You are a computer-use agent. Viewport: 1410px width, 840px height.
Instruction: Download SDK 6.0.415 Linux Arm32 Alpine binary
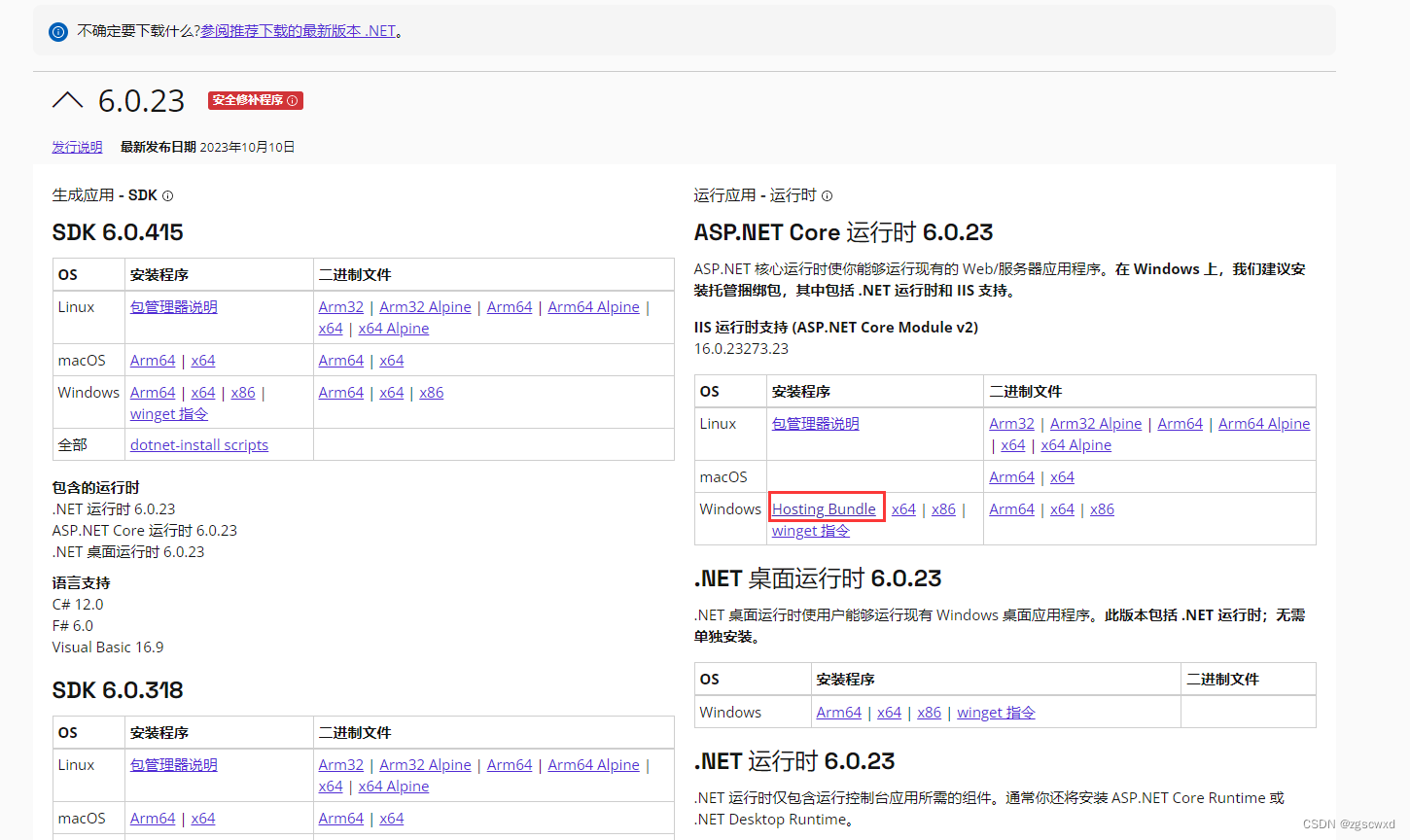(x=425, y=306)
